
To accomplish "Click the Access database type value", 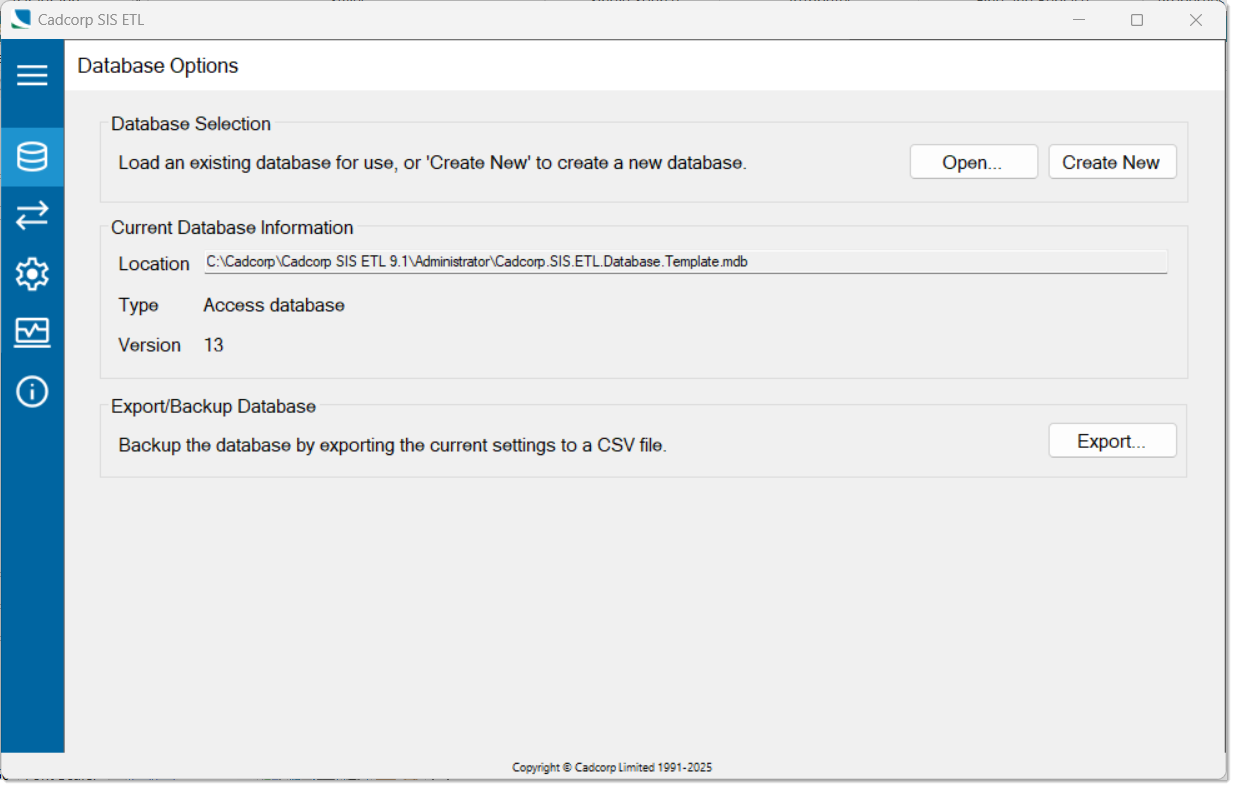I will [x=274, y=305].
